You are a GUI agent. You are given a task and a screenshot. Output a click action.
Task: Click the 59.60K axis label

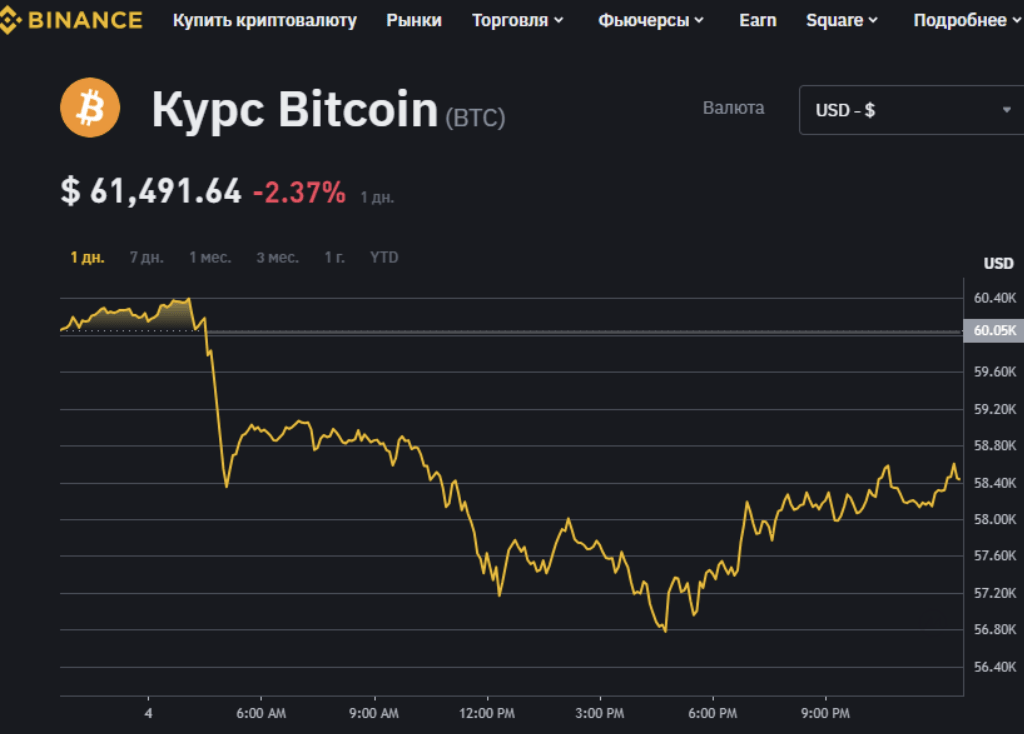pyautogui.click(x=995, y=372)
